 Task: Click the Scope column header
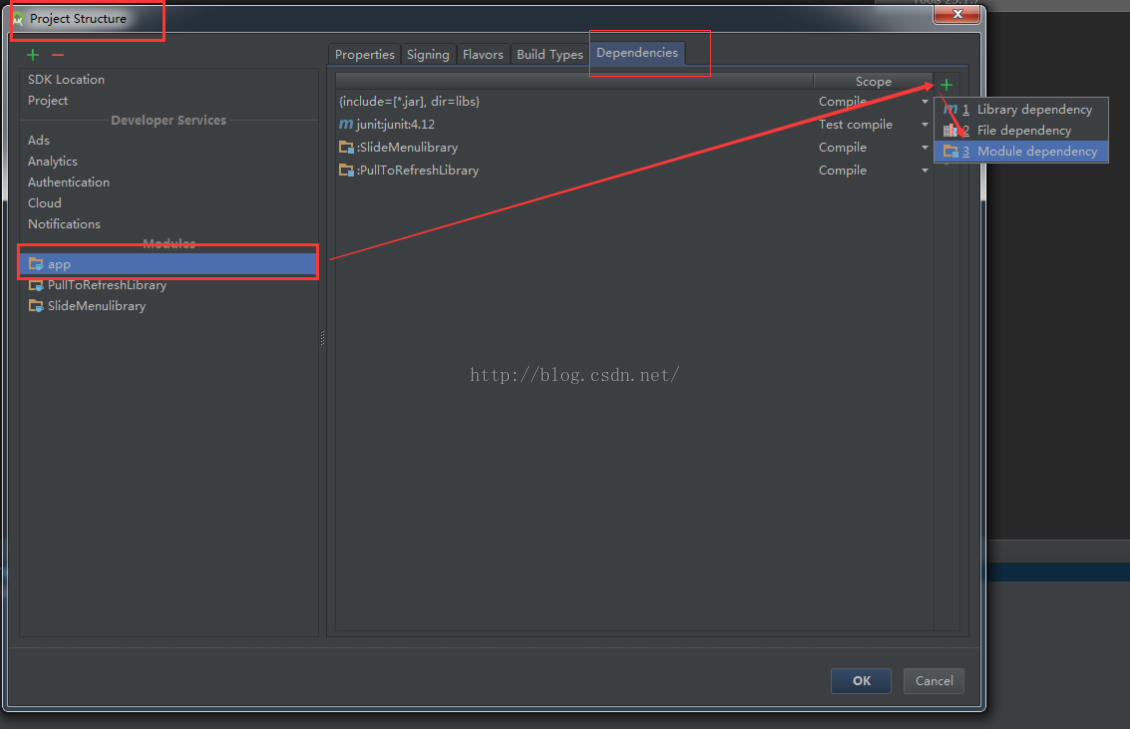tap(873, 81)
